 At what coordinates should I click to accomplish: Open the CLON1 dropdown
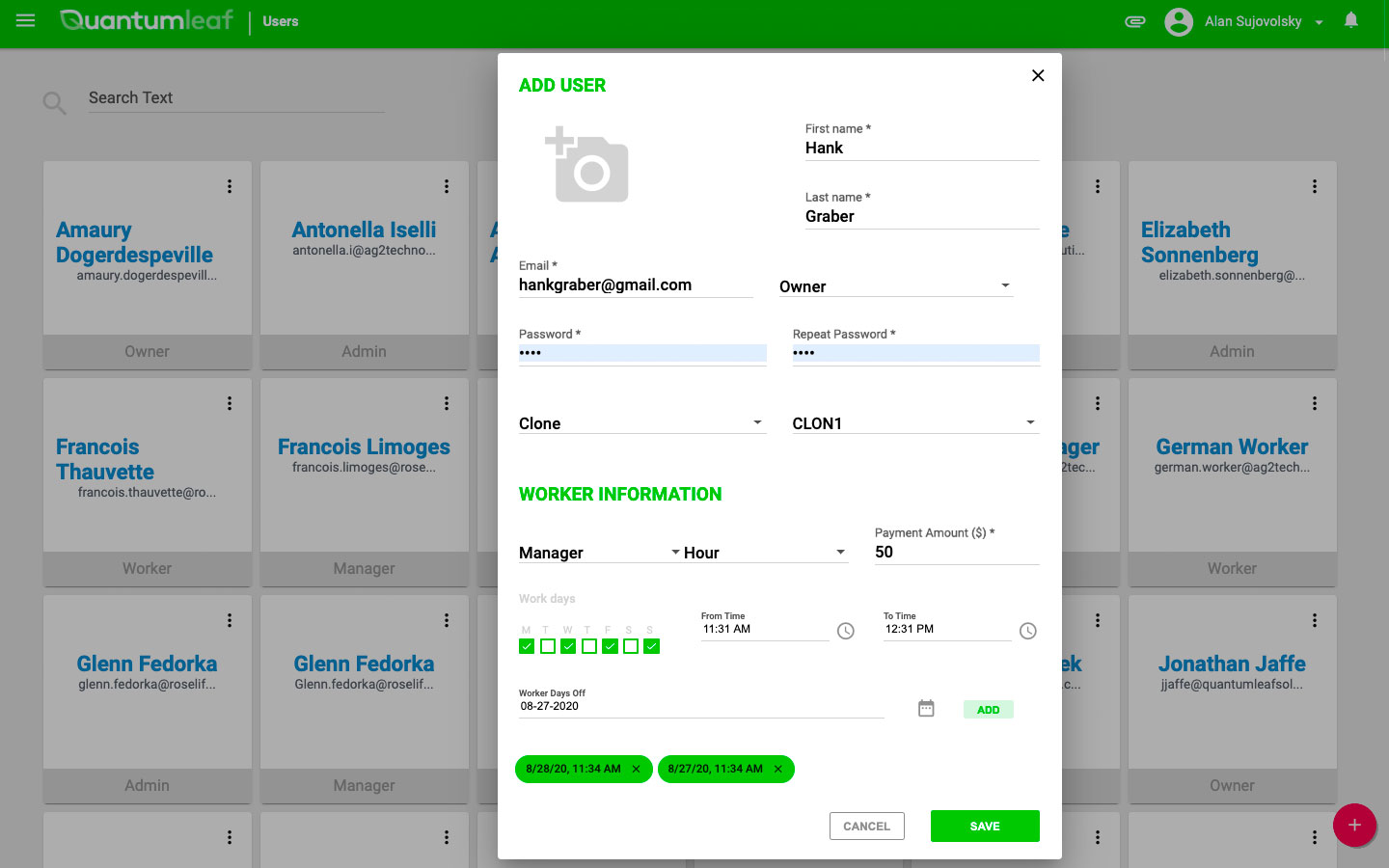915,423
